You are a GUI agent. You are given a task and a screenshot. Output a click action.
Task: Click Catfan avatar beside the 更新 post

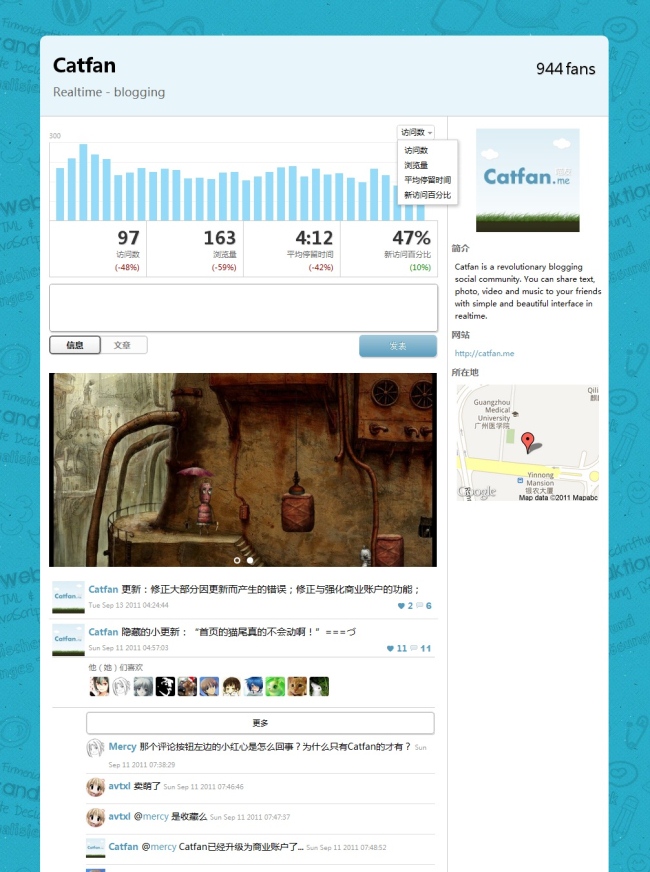point(68,597)
